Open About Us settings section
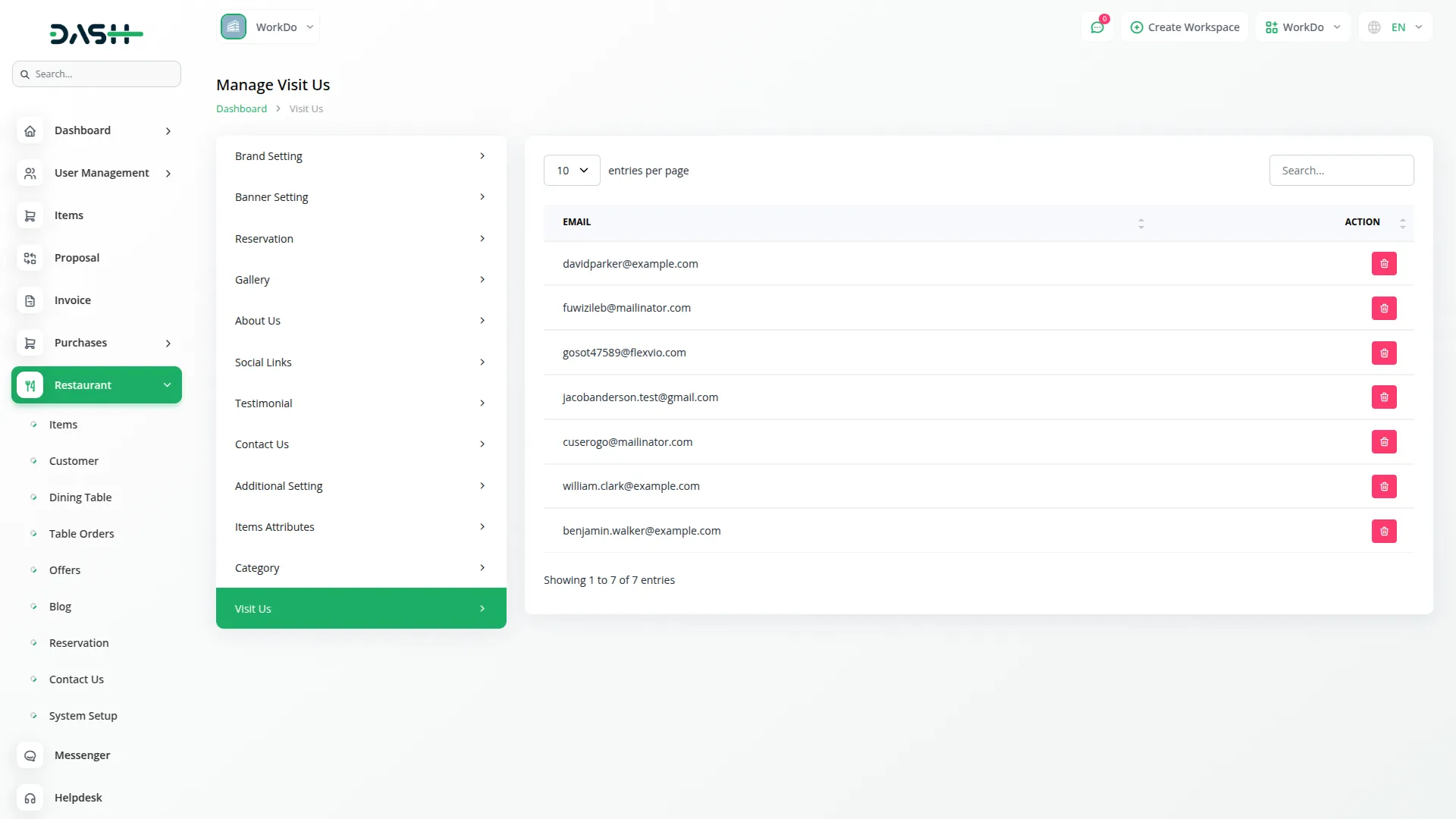This screenshot has height=819, width=1456. coord(361,321)
